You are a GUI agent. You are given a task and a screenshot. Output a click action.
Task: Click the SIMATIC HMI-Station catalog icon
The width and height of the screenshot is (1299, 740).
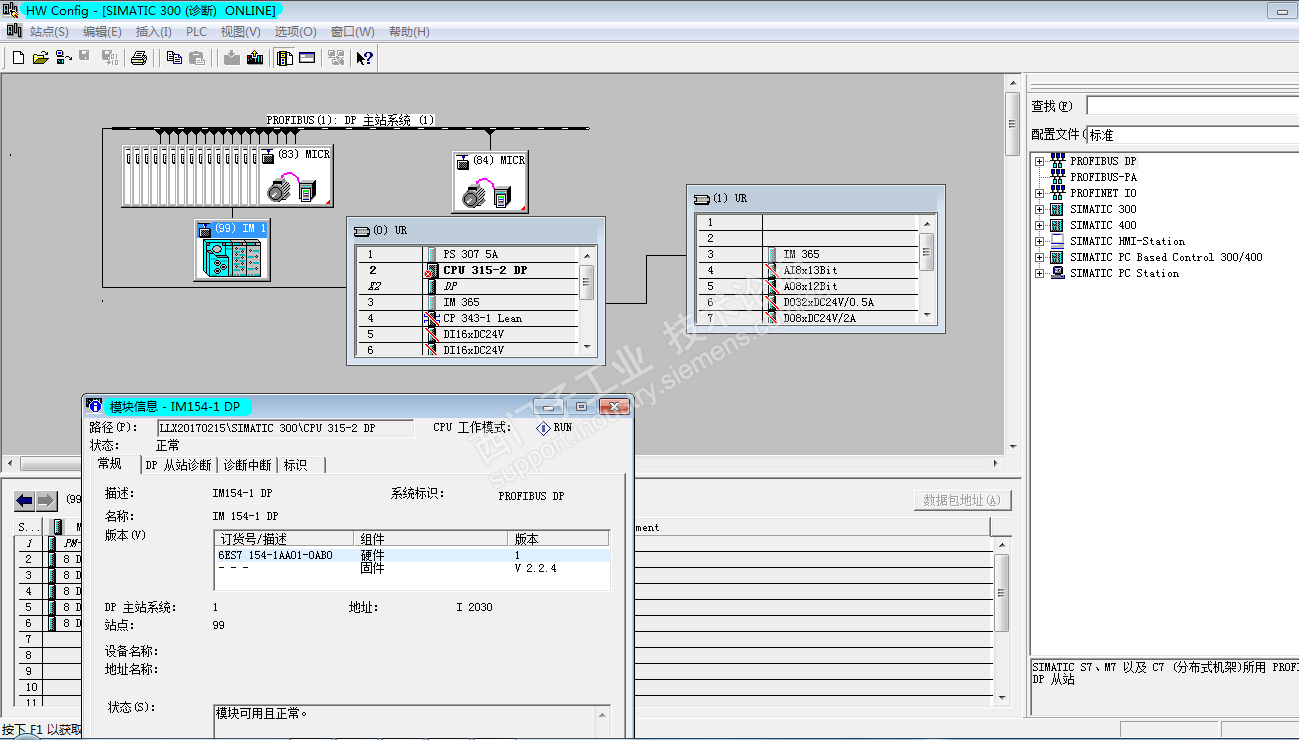pos(1057,241)
